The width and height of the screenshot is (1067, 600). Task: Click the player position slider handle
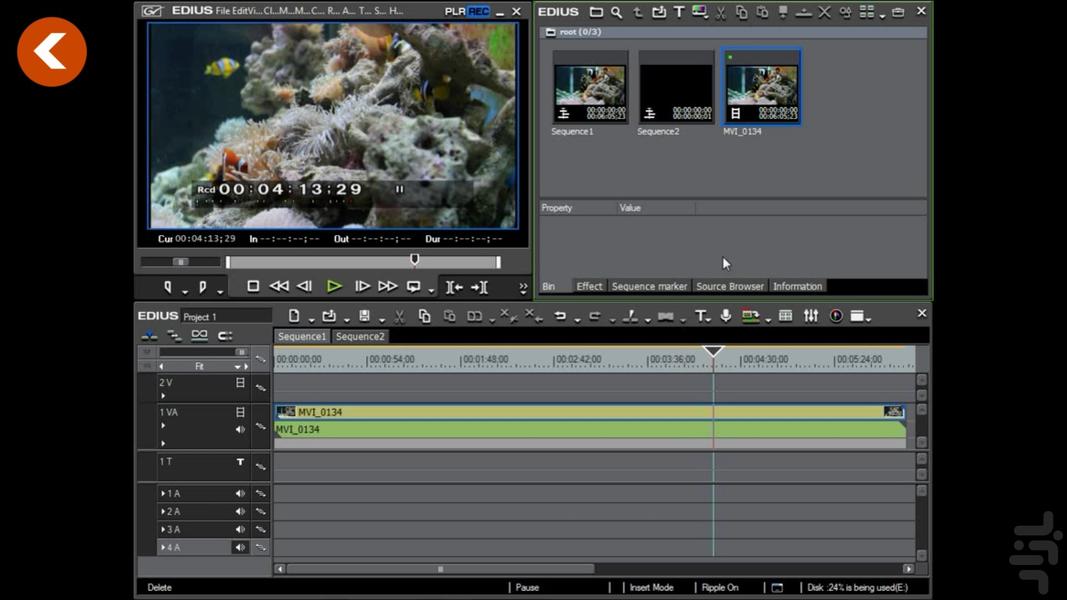414,260
